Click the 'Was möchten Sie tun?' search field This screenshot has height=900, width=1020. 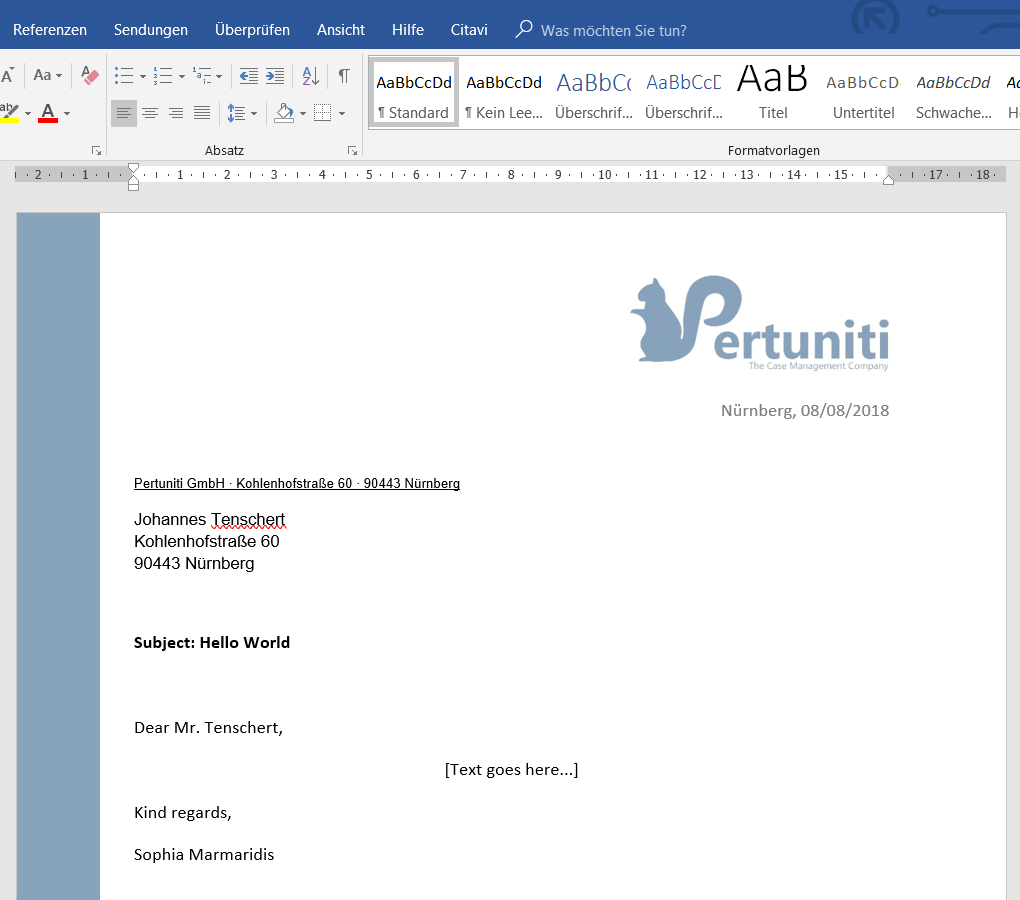[x=613, y=31]
